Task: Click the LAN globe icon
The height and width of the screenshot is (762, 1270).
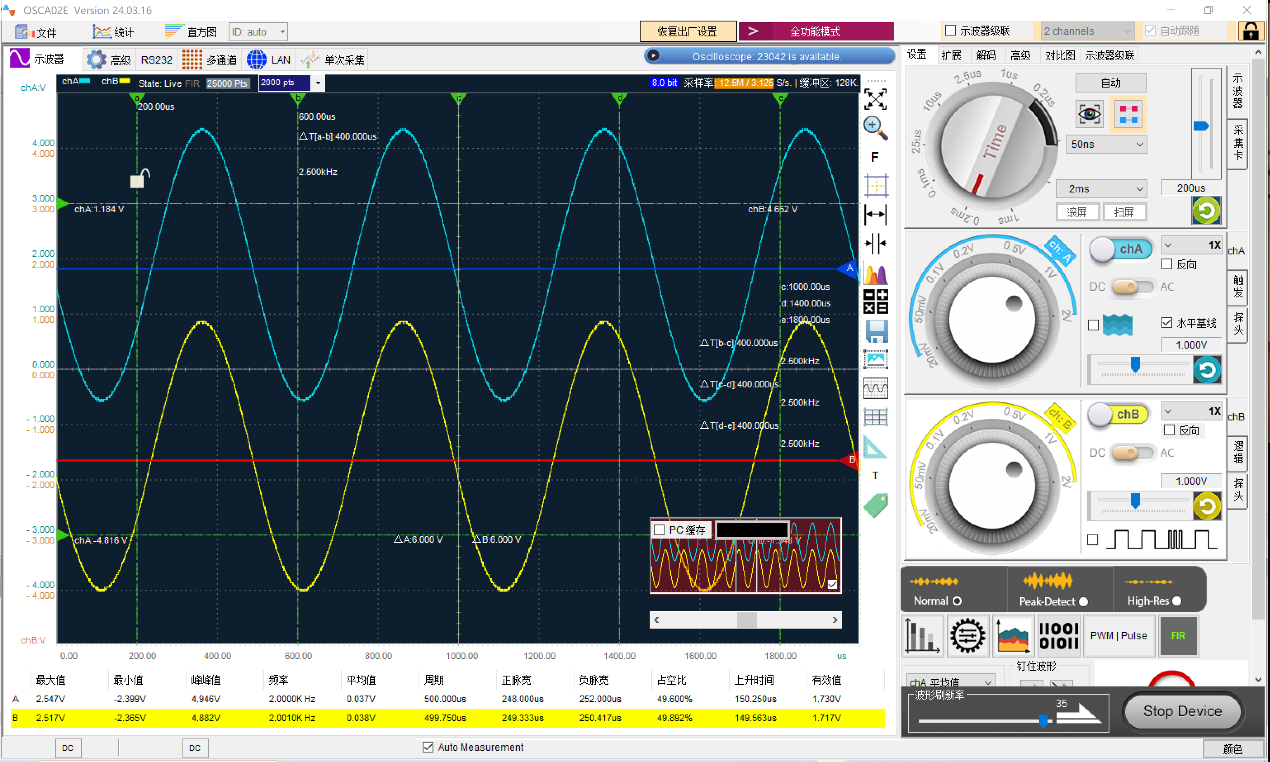Action: click(257, 60)
